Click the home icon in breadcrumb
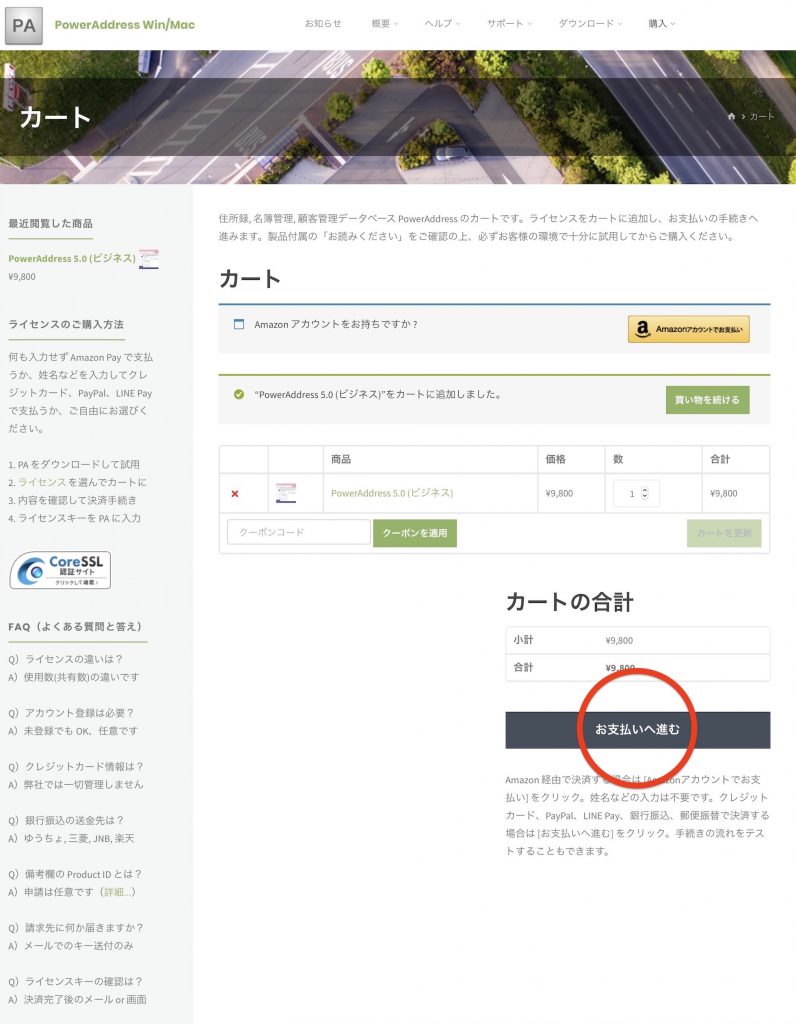796x1024 pixels. tap(731, 116)
